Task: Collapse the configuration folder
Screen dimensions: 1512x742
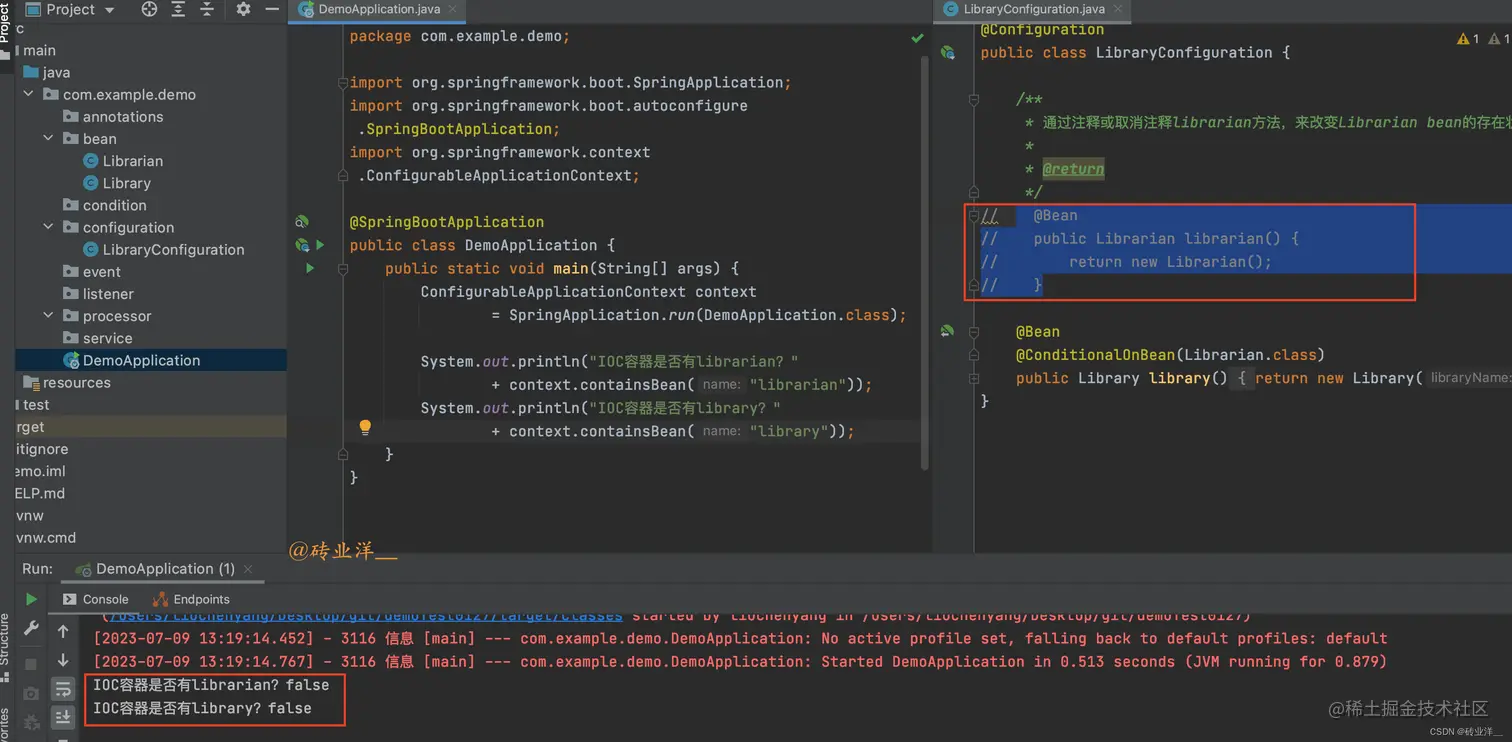Action: tap(48, 227)
